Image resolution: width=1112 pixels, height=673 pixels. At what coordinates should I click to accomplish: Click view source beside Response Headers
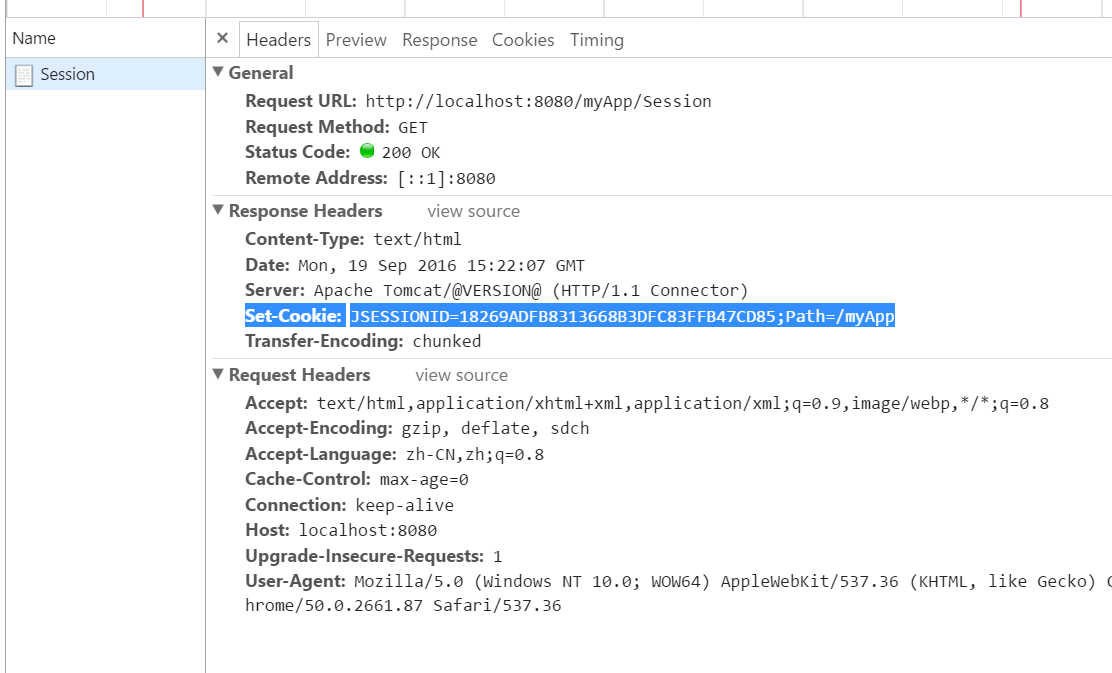click(x=474, y=211)
